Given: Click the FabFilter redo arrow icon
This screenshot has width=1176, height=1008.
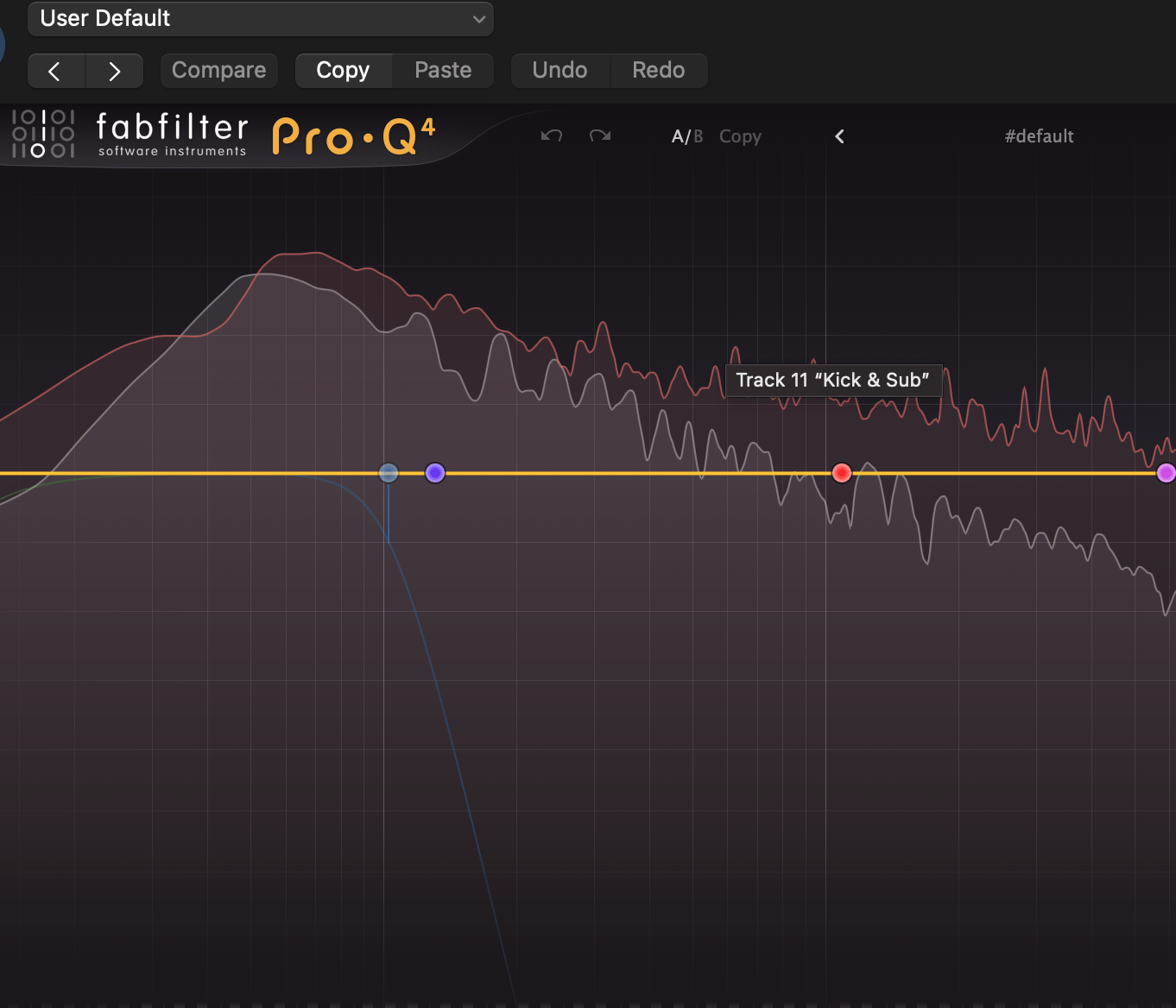Looking at the screenshot, I should point(600,135).
